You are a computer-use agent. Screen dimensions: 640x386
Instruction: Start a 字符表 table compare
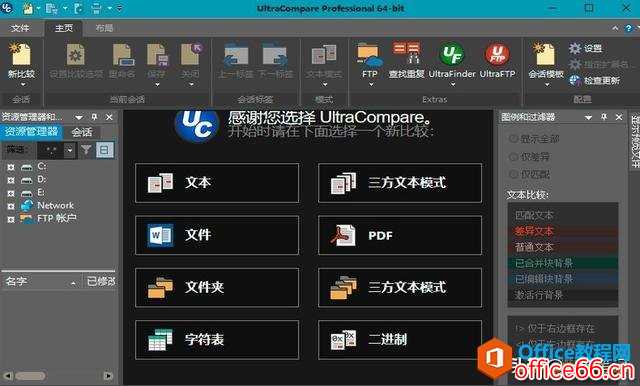point(217,339)
